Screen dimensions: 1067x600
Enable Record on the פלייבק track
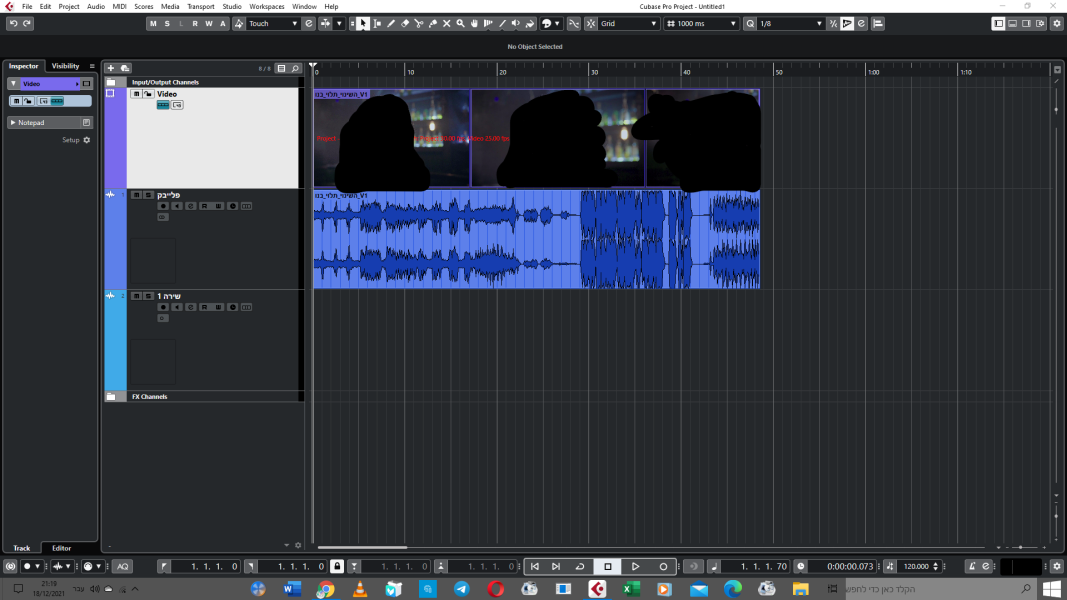coord(163,206)
